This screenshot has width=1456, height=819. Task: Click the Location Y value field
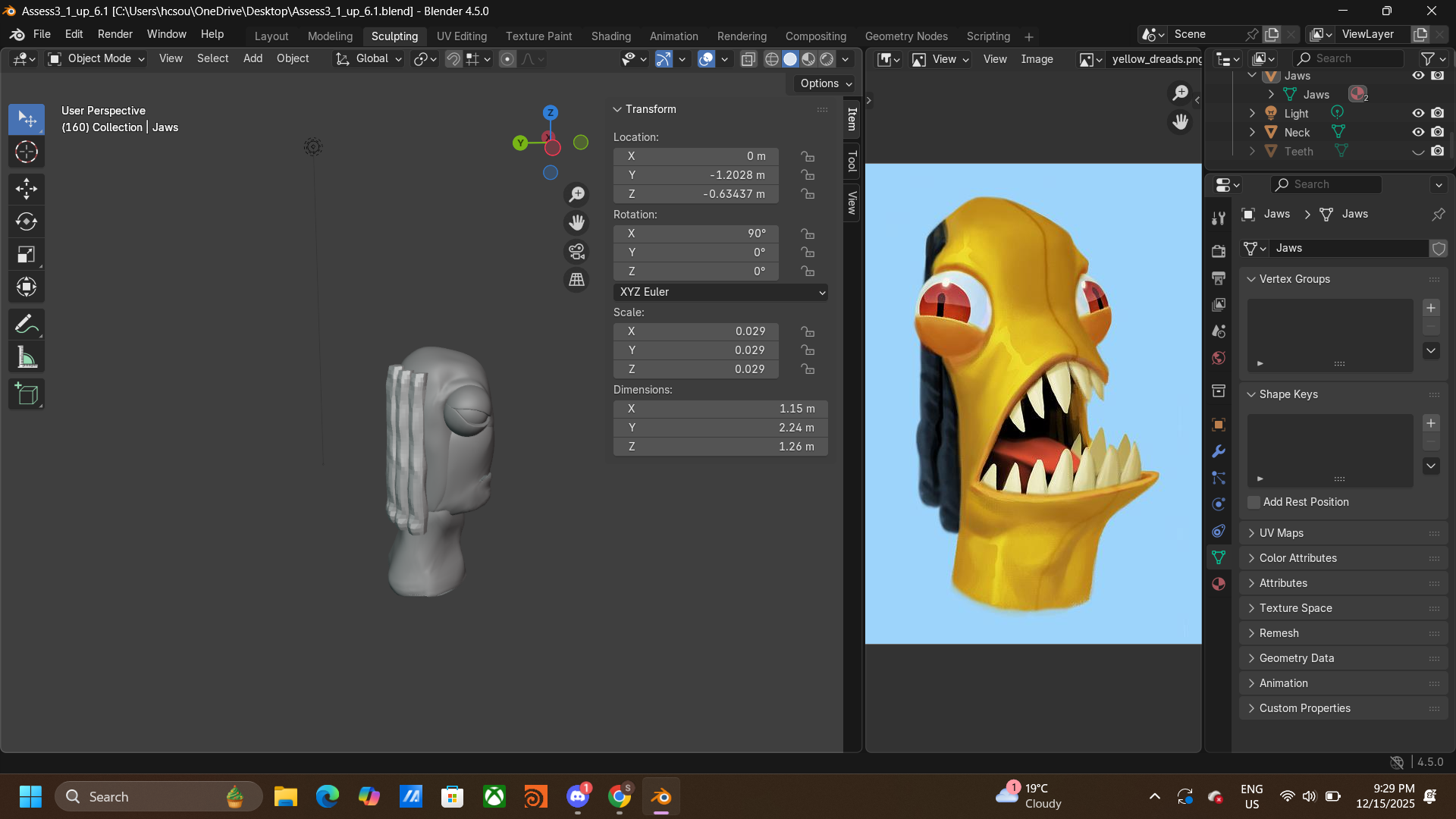click(x=696, y=175)
